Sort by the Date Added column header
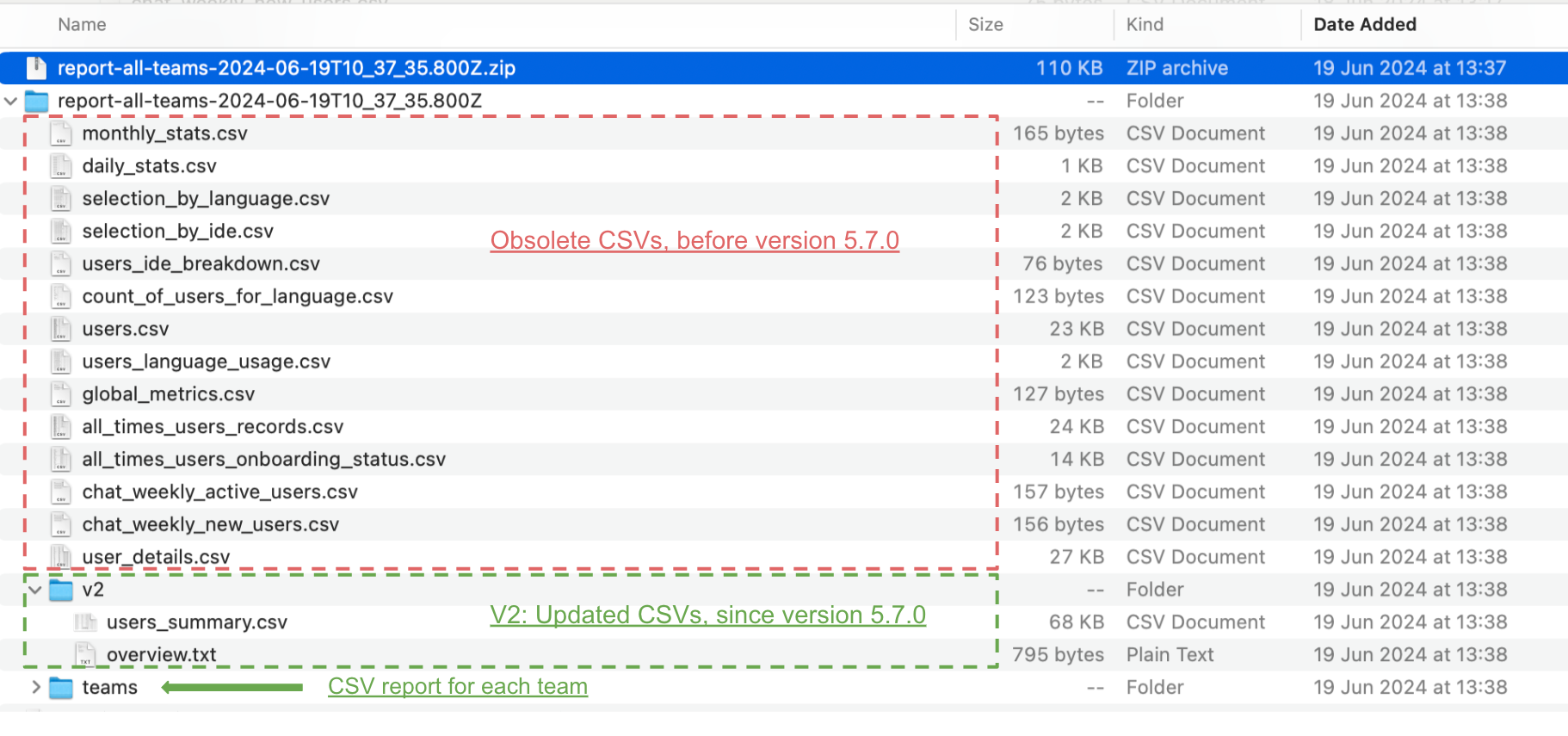Screen dimensions: 1568x736 pos(1364,25)
